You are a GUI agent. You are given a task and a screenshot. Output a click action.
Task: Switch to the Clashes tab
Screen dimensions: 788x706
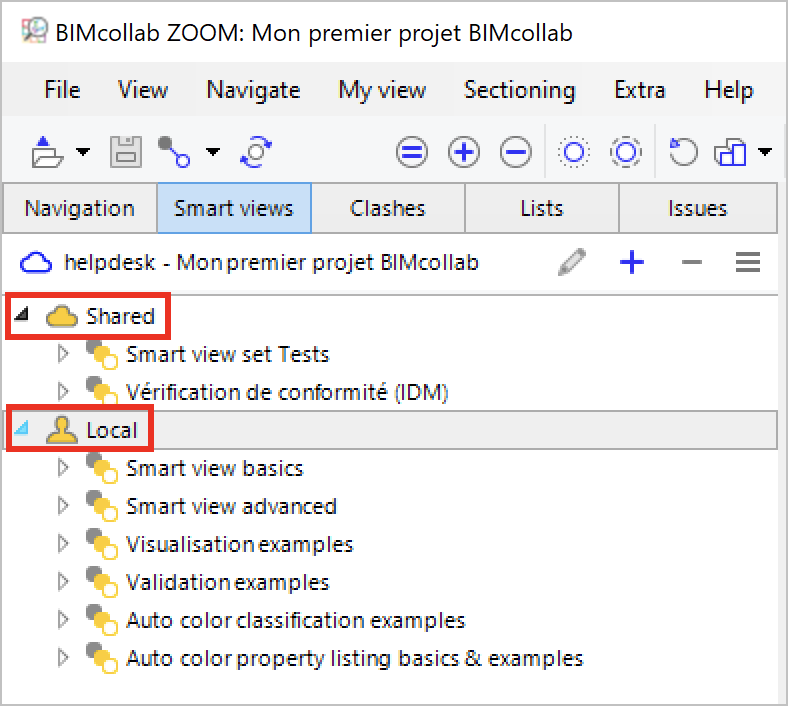387,209
